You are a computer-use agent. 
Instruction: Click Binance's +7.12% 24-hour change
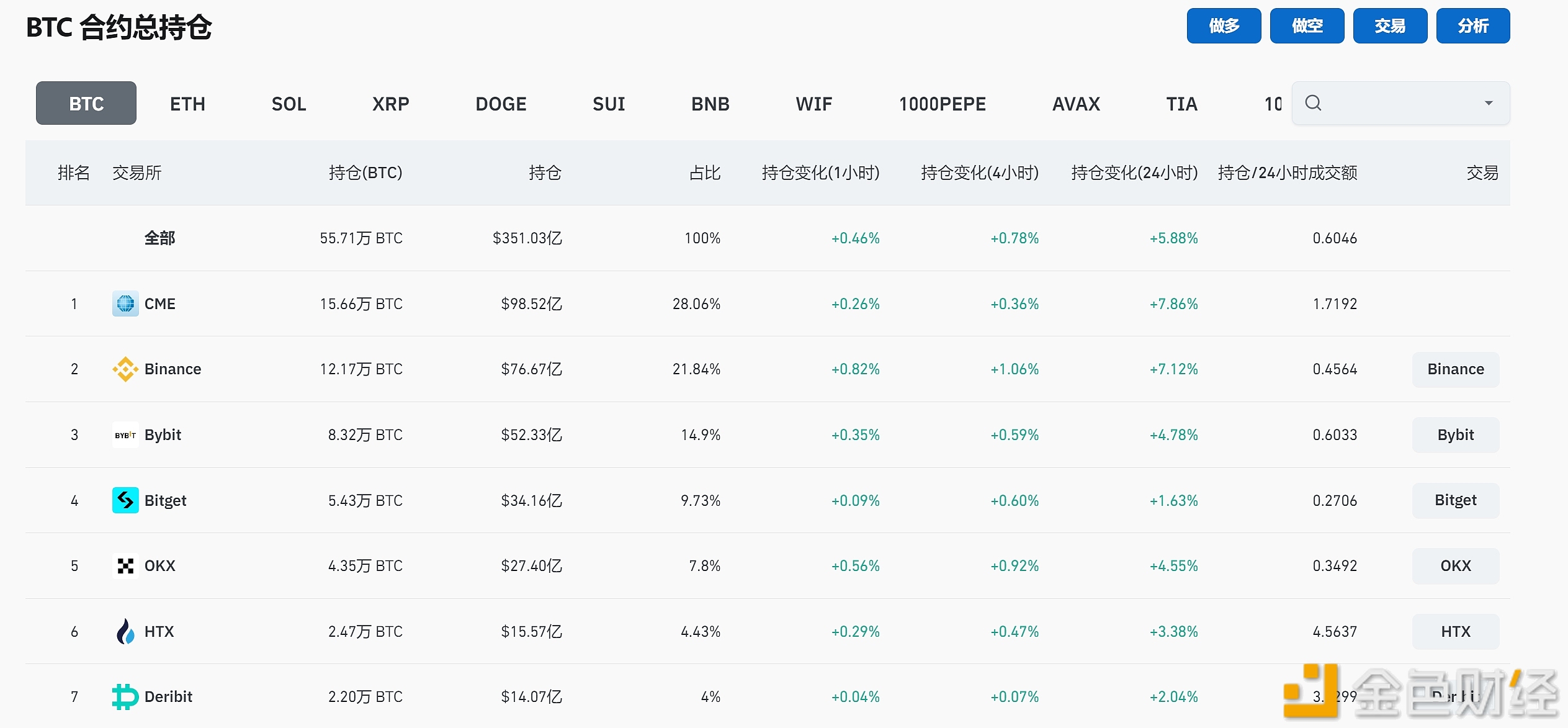[1174, 369]
